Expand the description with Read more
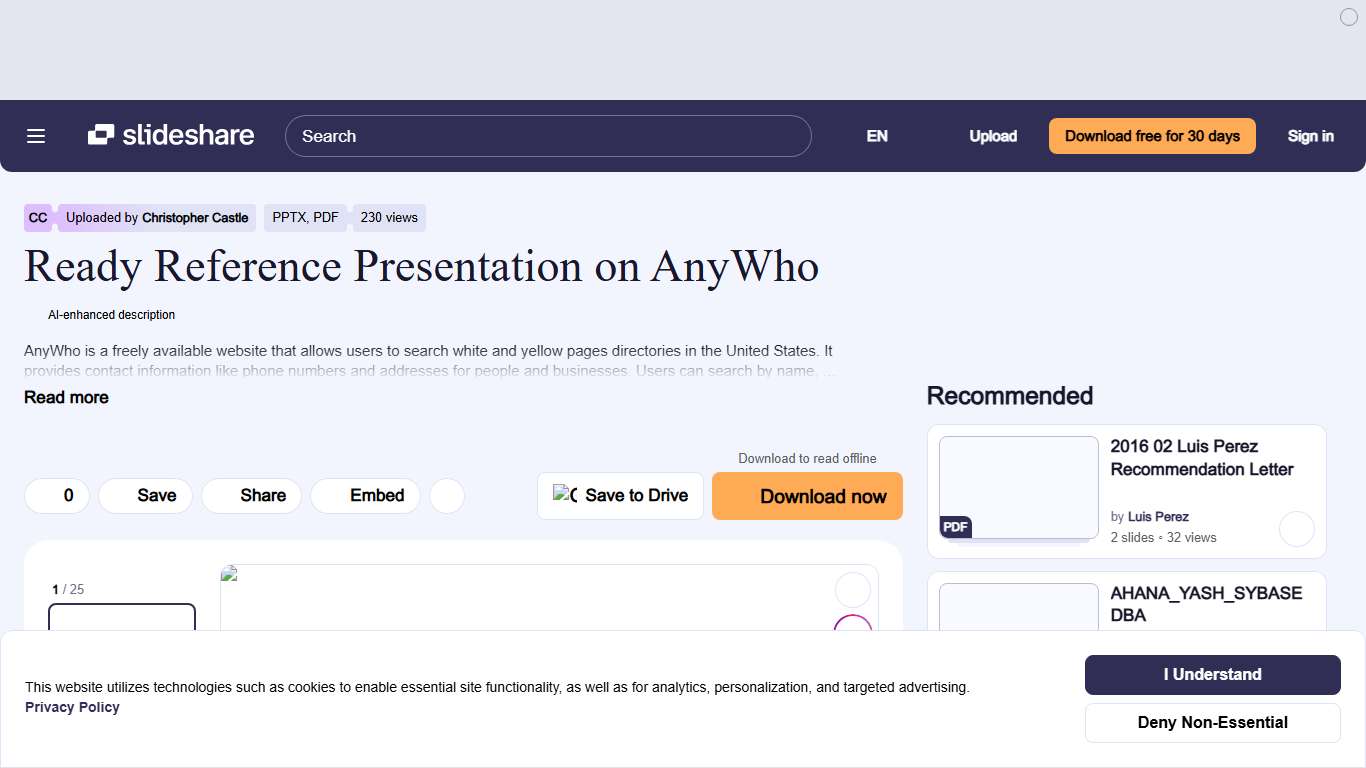Screen dimensions: 1366x768 coord(66,397)
